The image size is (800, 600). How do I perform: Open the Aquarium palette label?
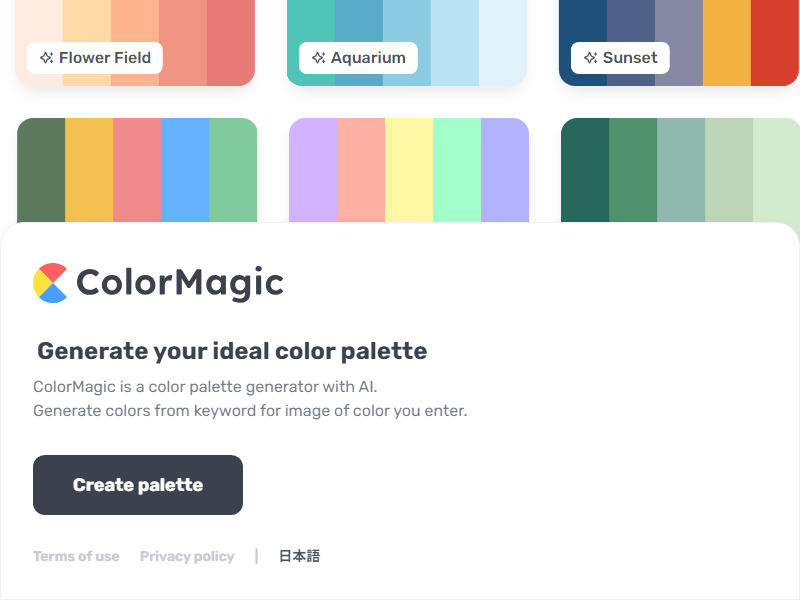[x=358, y=58]
